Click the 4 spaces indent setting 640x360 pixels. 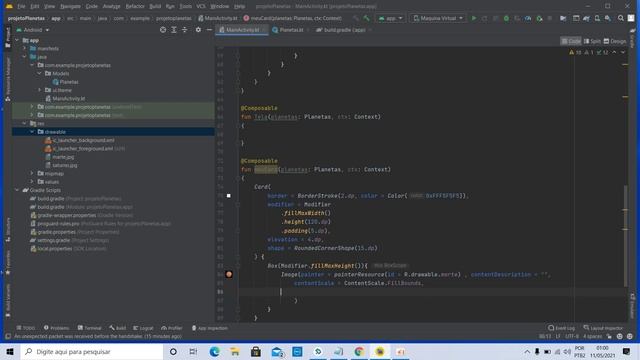(x=592, y=336)
